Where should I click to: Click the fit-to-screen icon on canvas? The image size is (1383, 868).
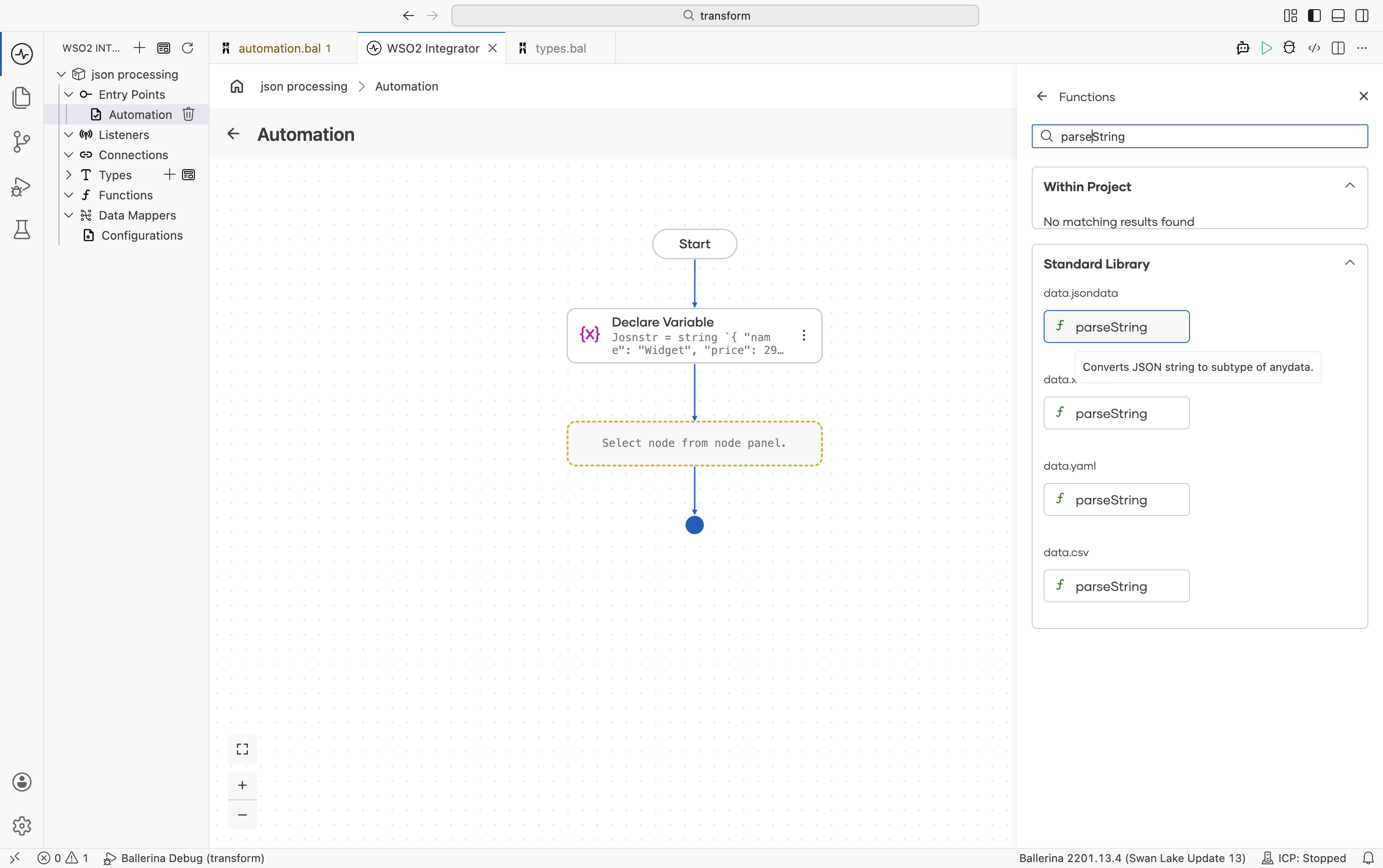(242, 749)
